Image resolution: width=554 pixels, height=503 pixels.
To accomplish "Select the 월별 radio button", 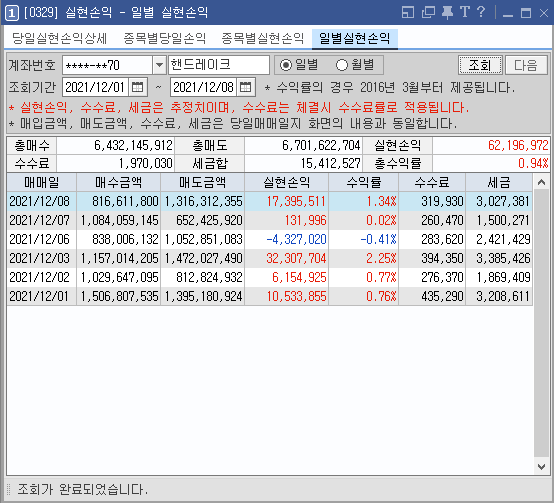I will pyautogui.click(x=342, y=65).
